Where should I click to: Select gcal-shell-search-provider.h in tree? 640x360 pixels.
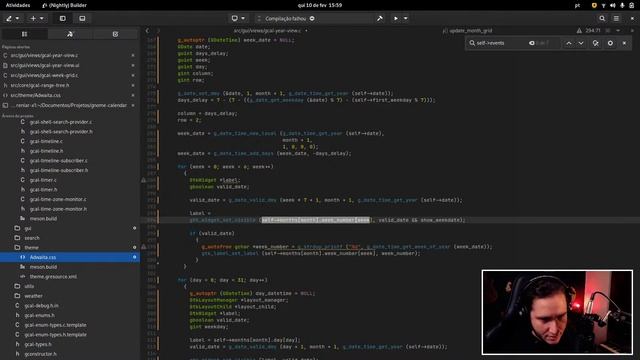pos(61,132)
